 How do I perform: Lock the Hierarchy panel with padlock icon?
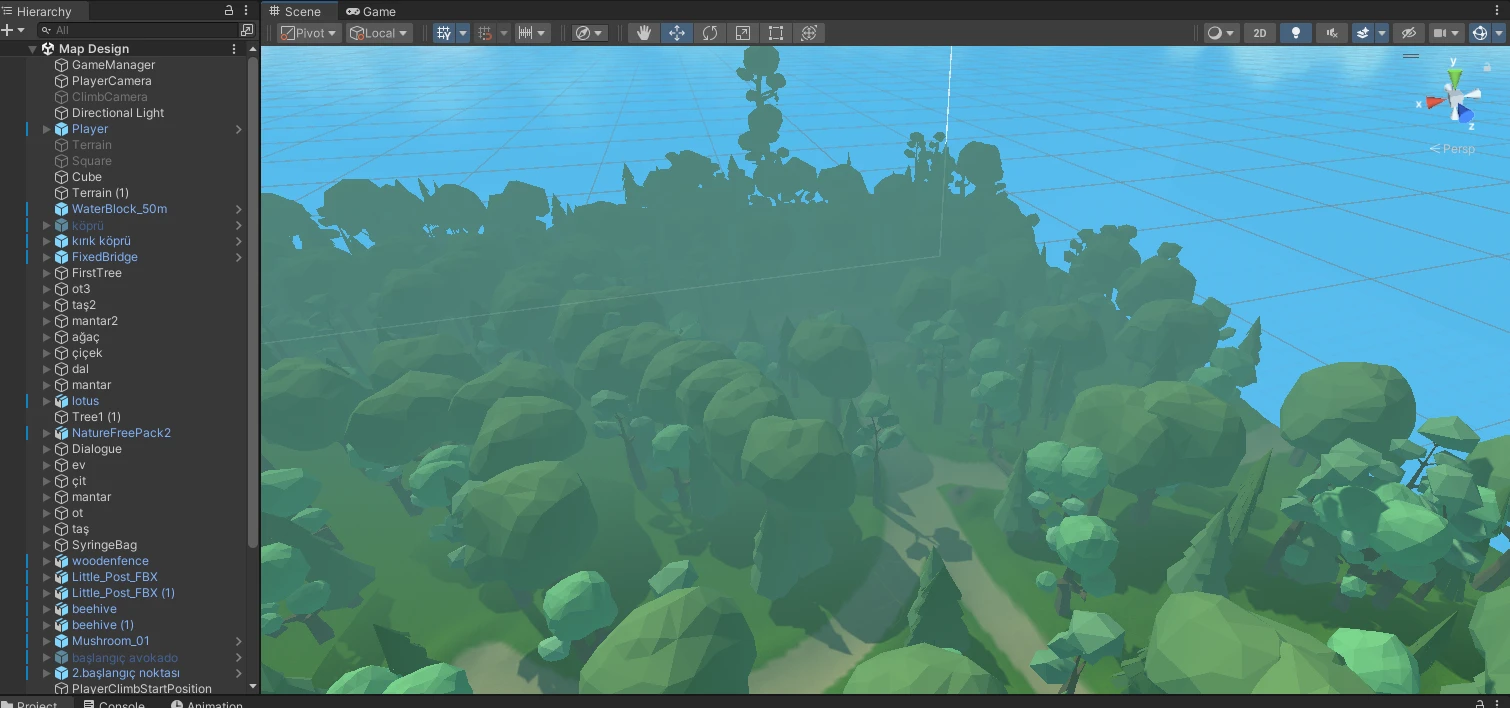229,11
